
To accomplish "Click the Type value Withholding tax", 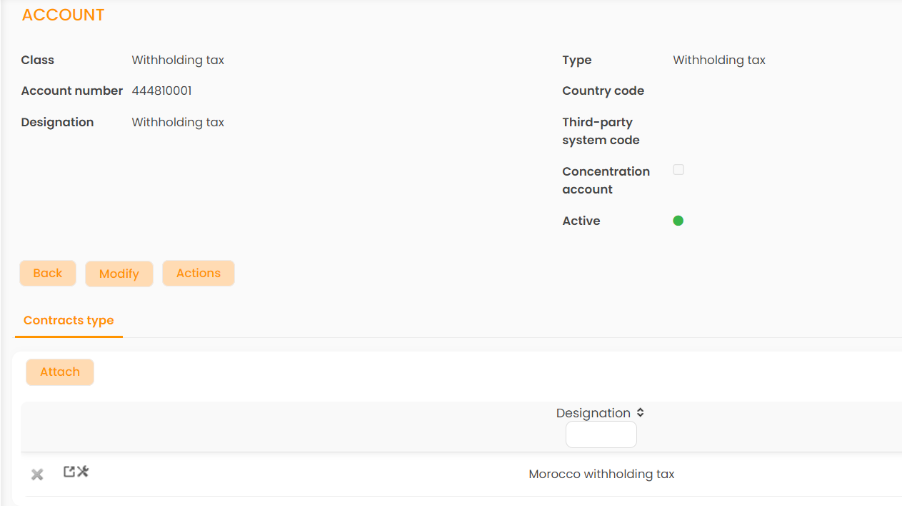I will click(719, 60).
